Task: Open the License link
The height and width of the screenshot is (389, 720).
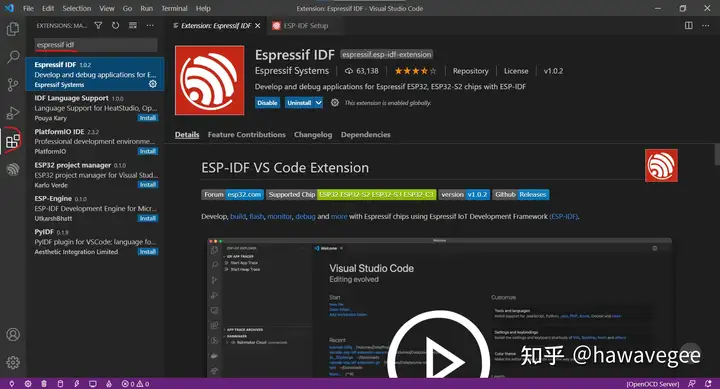Action: click(516, 71)
